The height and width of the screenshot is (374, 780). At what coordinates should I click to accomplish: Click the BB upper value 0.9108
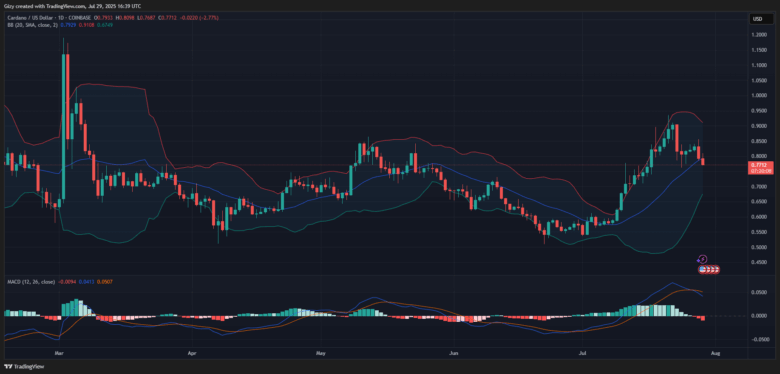(x=87, y=25)
